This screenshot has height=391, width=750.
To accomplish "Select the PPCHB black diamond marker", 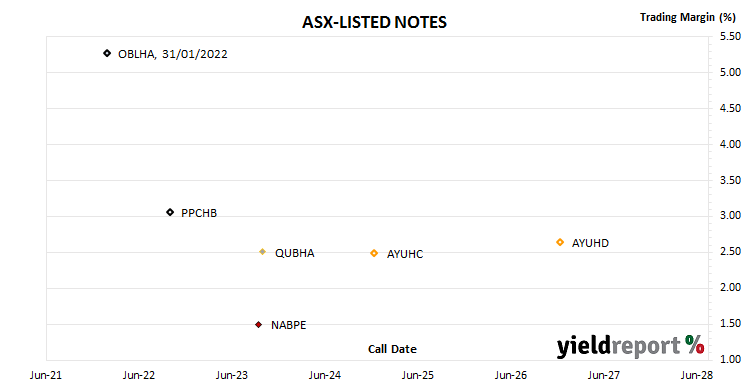I will [170, 212].
